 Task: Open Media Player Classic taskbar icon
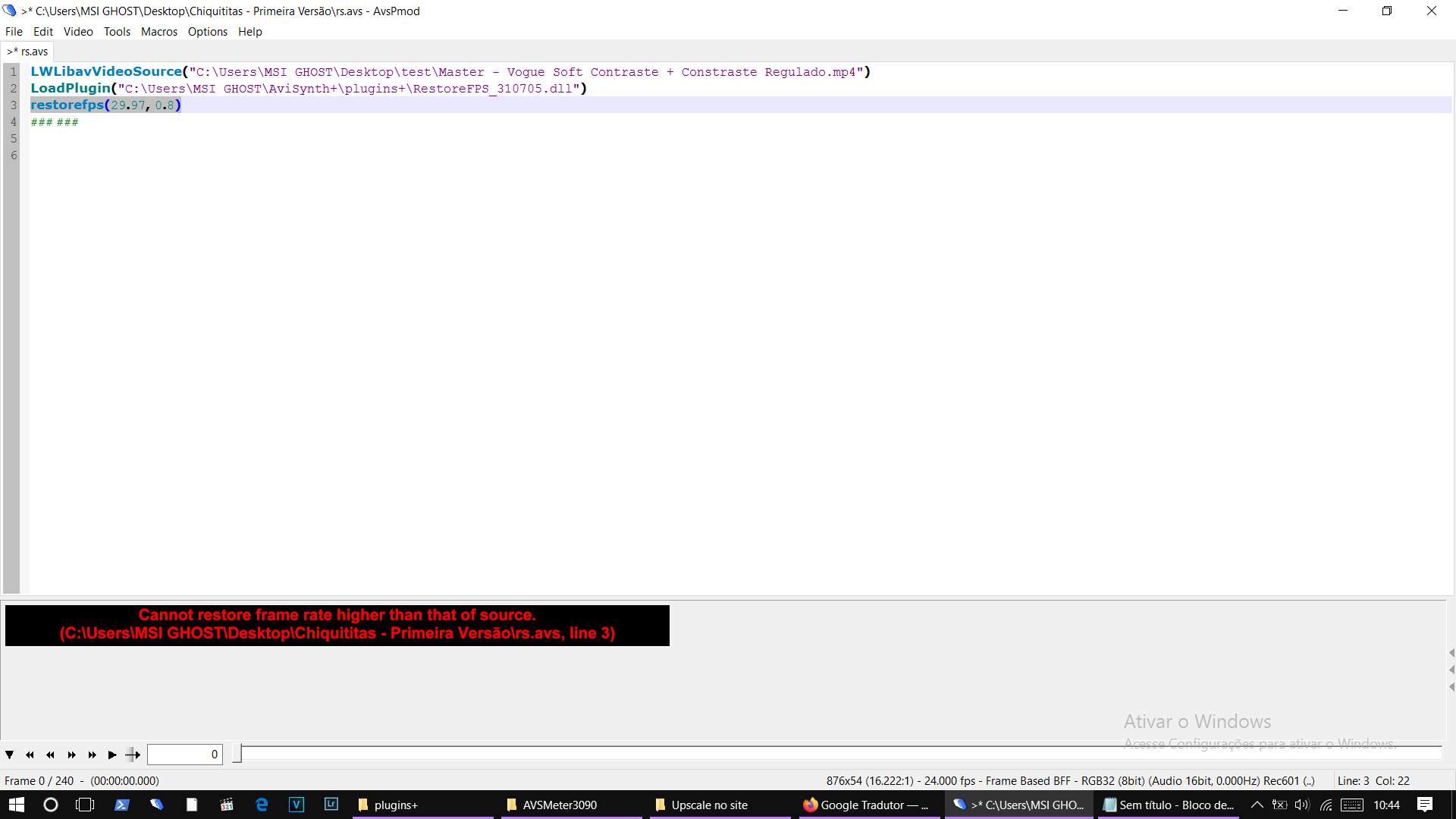226,805
